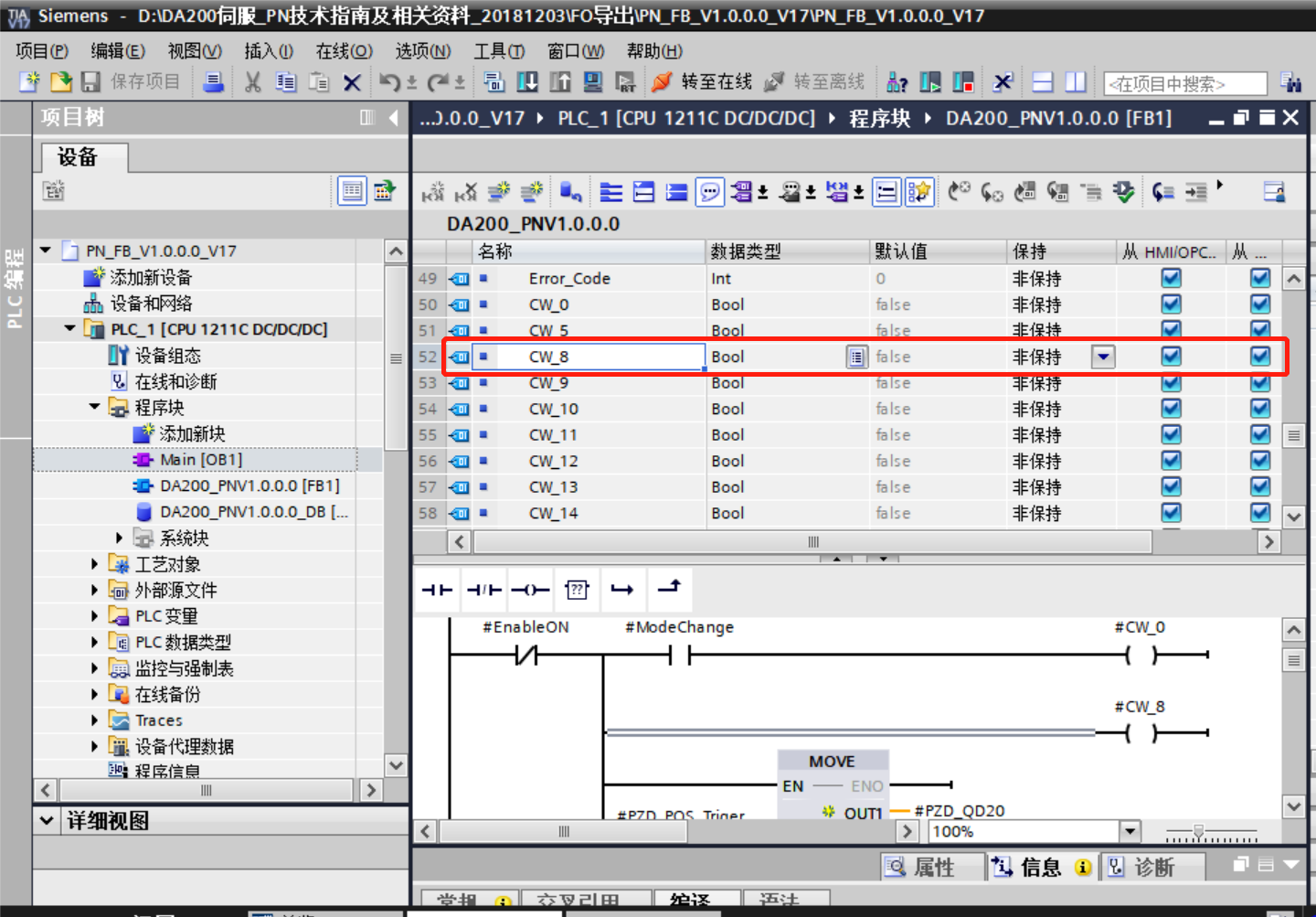Click the split editor vertically icon
This screenshot has height=917, width=1316.
tap(1076, 82)
